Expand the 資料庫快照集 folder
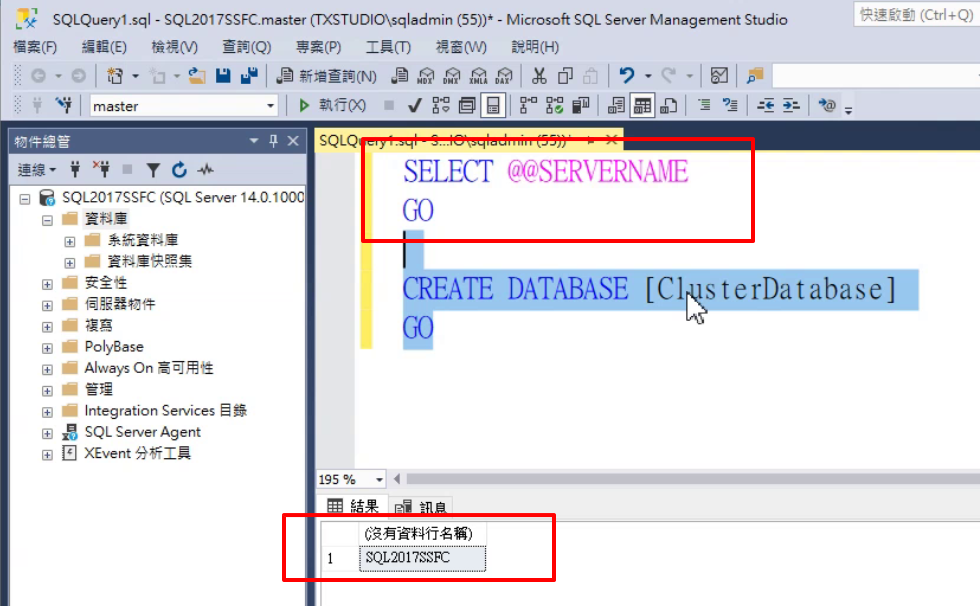 [x=70, y=263]
